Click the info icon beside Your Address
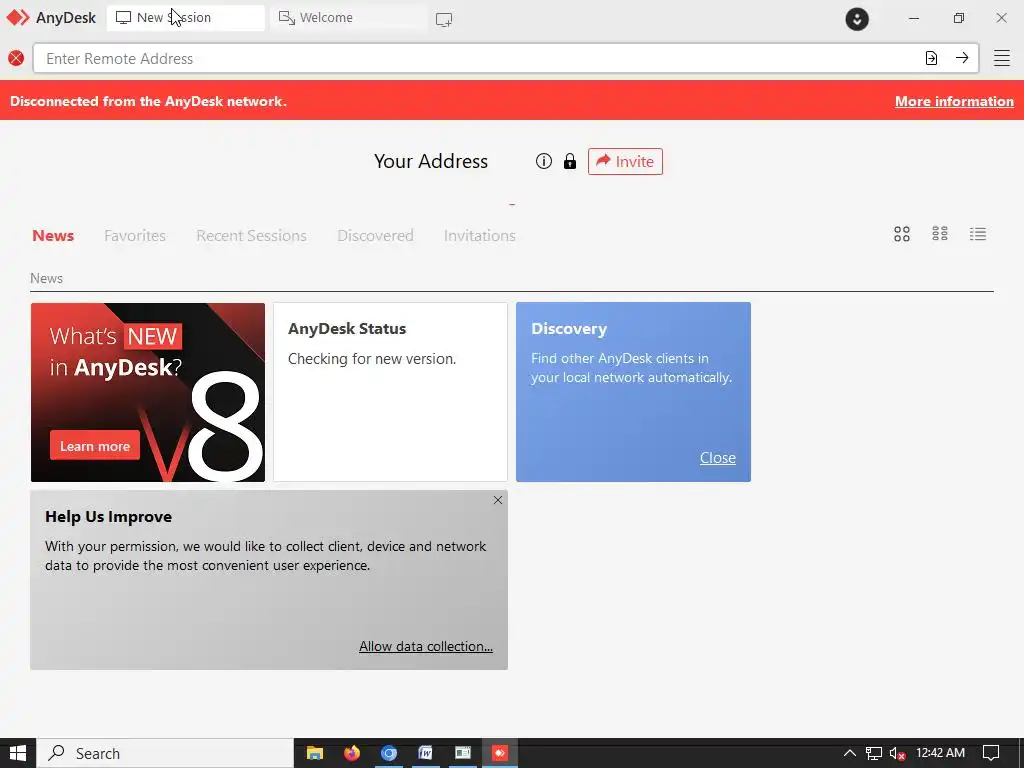This screenshot has width=1024, height=768. pos(543,161)
